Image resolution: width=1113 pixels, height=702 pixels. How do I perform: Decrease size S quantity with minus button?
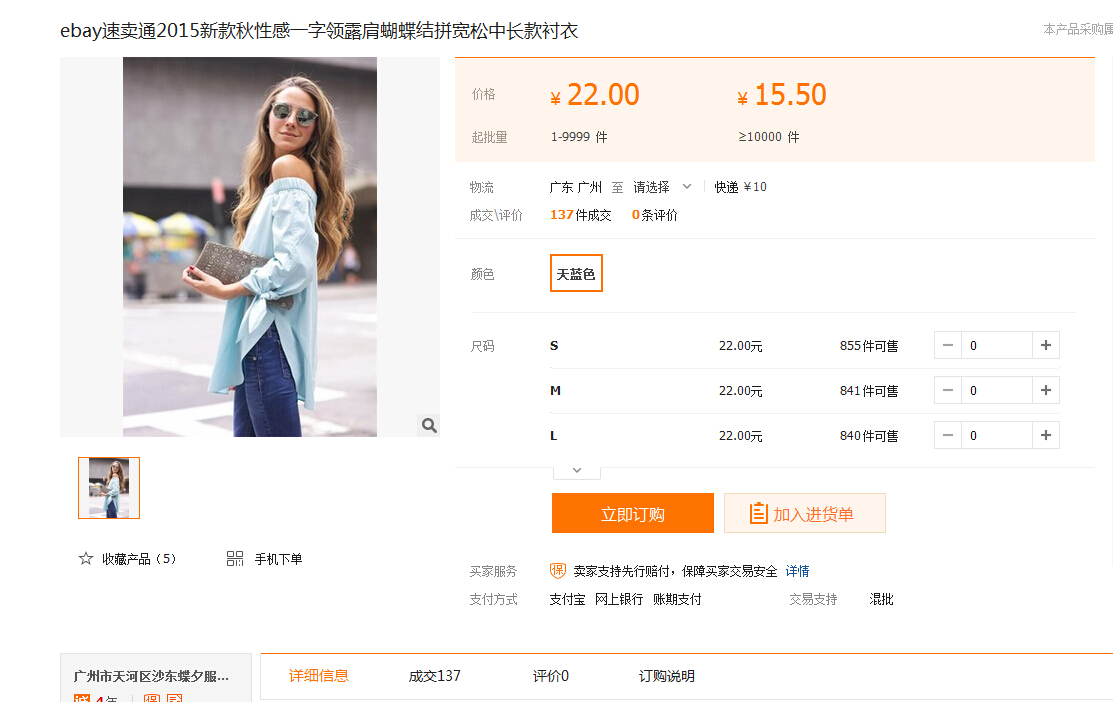948,346
